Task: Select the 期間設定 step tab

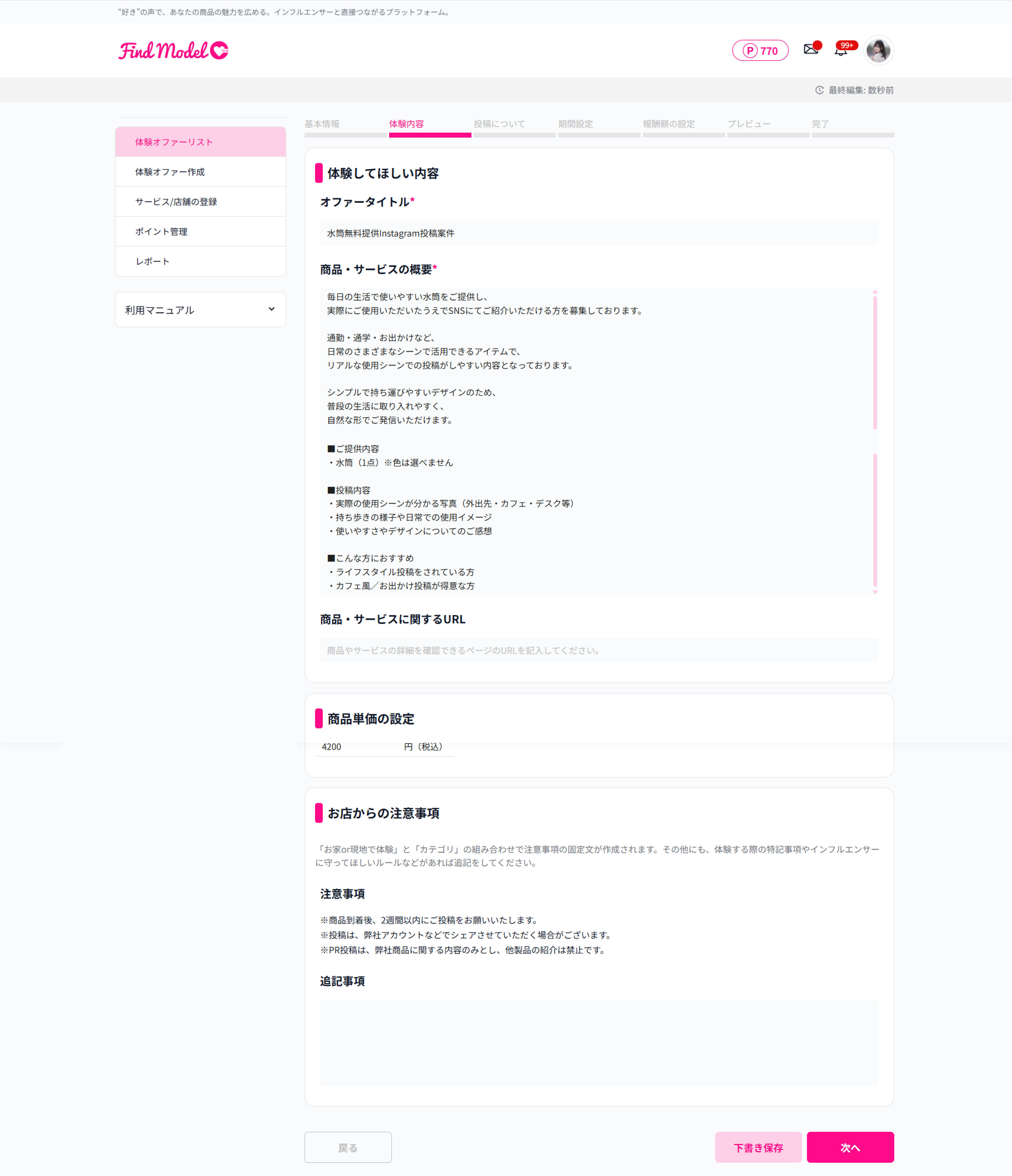Action: 576,124
